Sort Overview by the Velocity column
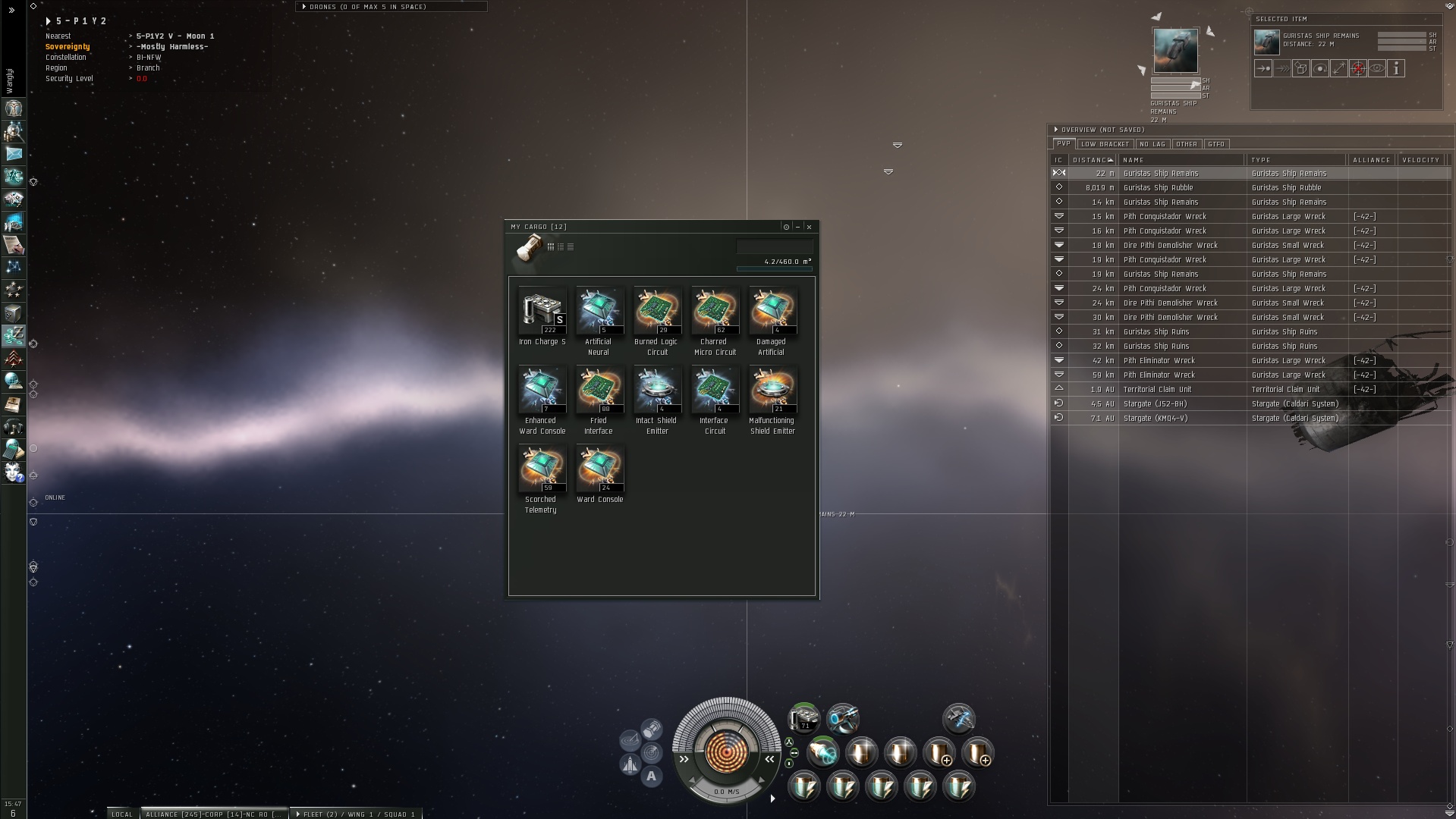The width and height of the screenshot is (1456, 819). pos(1421,160)
